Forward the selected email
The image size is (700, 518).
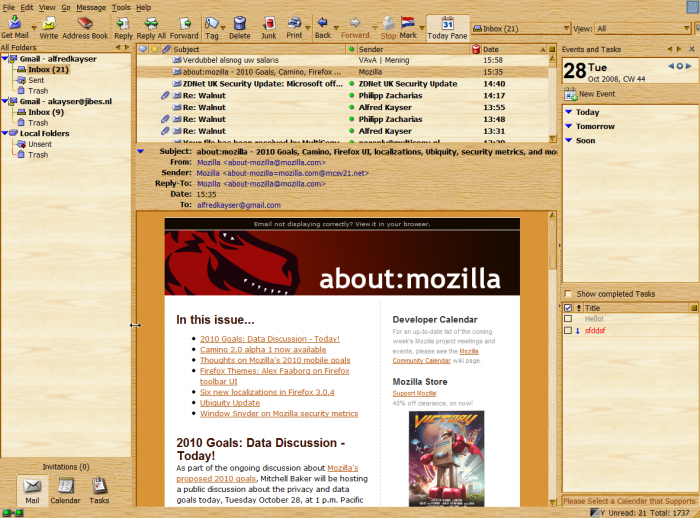[184, 28]
